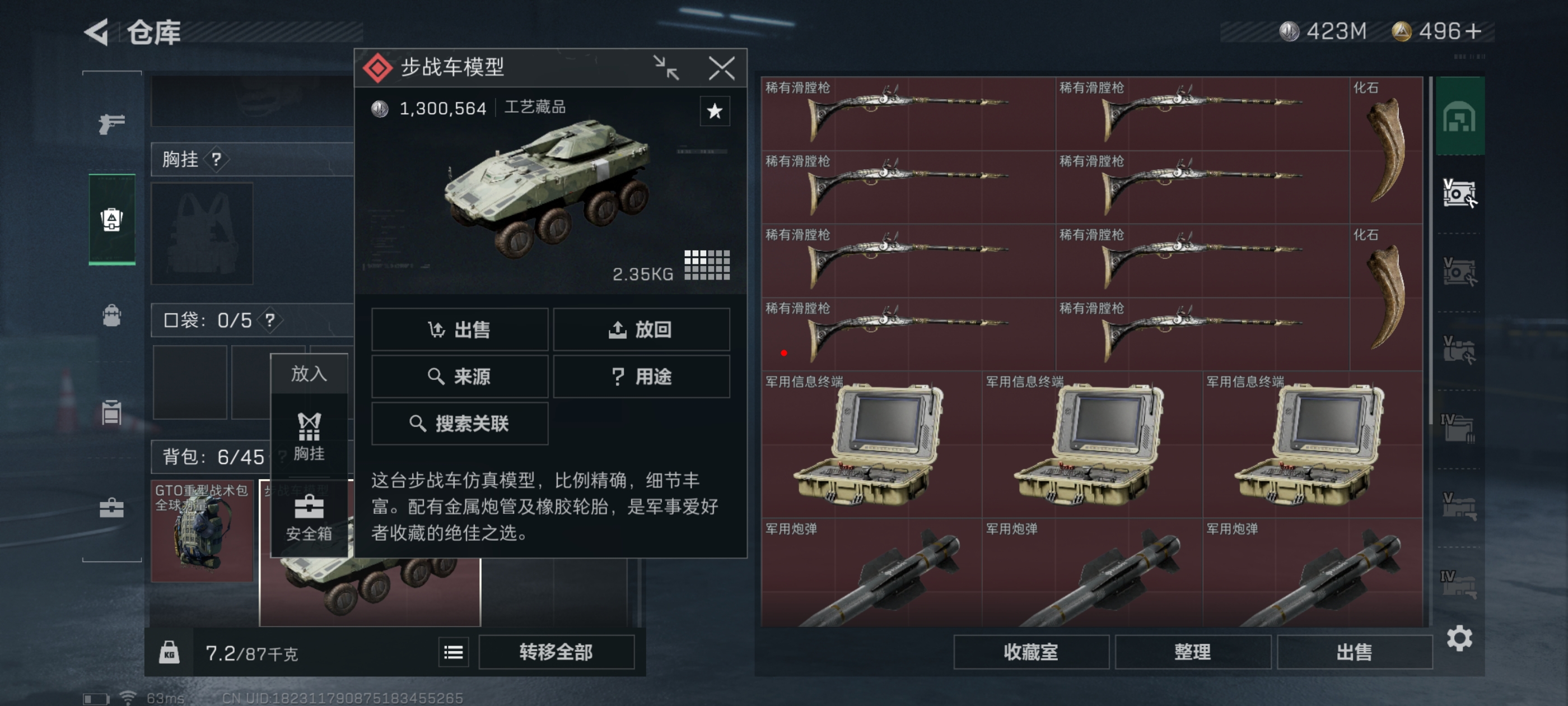Show help for 口袋 pocket slots
Screen dimensions: 1568x706
click(x=270, y=320)
